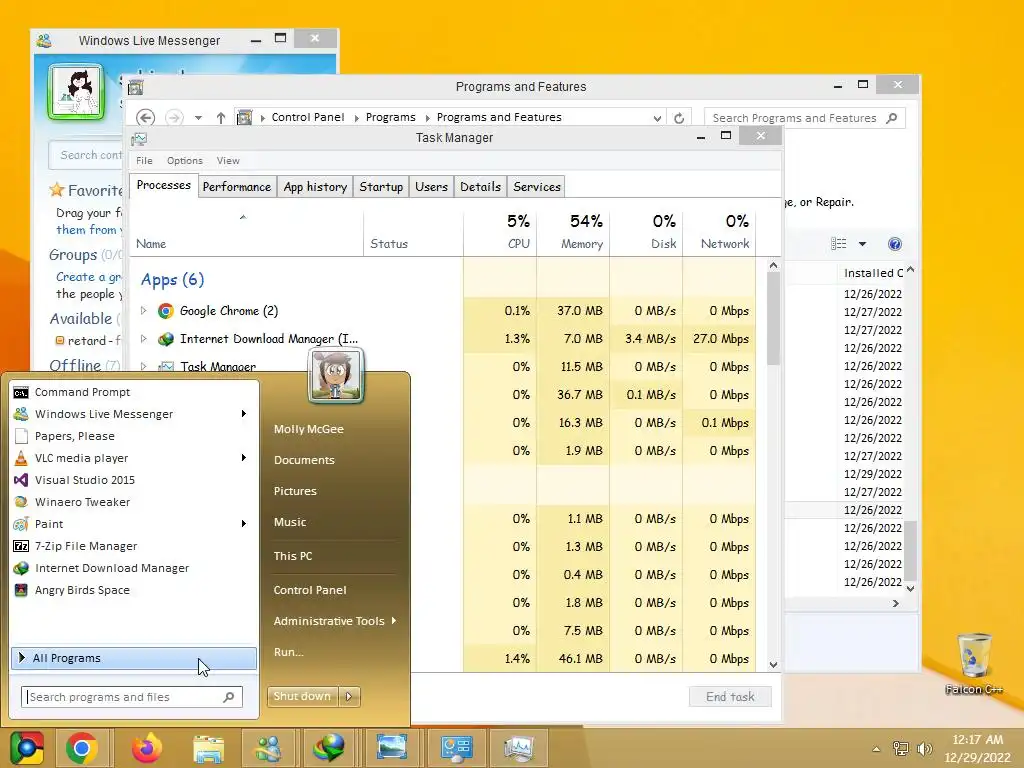Open recent locations dropdown arrow

(198, 118)
